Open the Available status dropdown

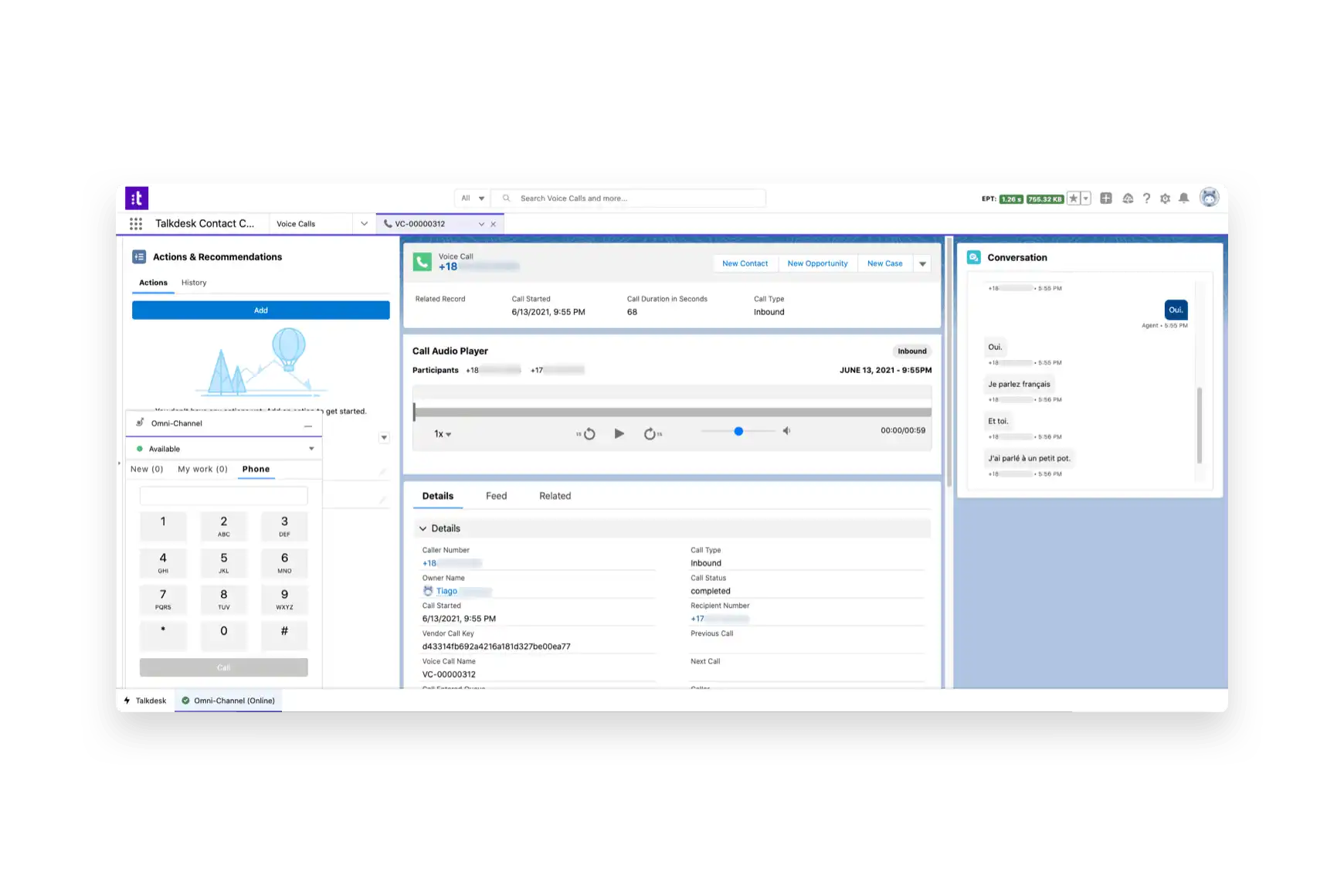tap(311, 449)
